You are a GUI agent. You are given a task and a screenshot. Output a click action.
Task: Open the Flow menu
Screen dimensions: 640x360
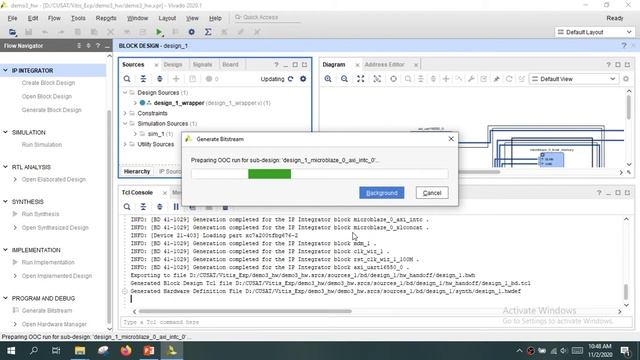coord(54,18)
